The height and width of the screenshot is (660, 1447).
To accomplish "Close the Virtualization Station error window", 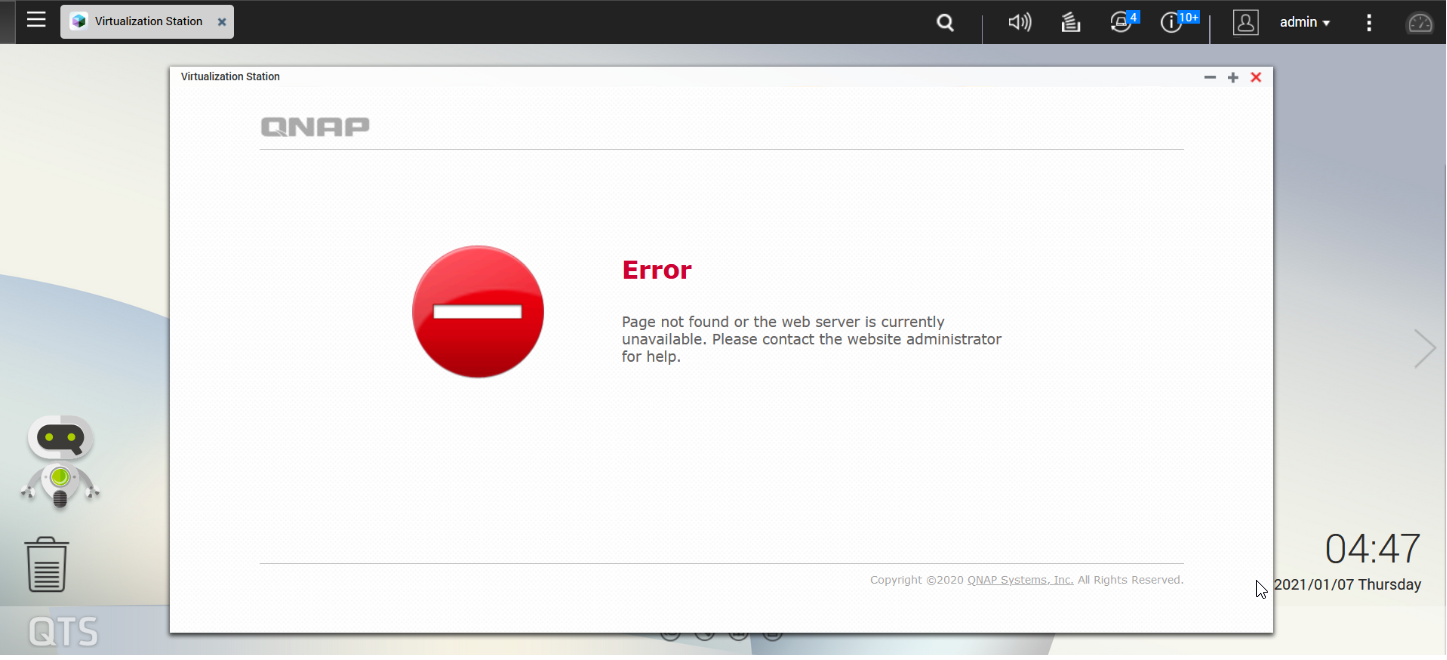I will 1256,77.
